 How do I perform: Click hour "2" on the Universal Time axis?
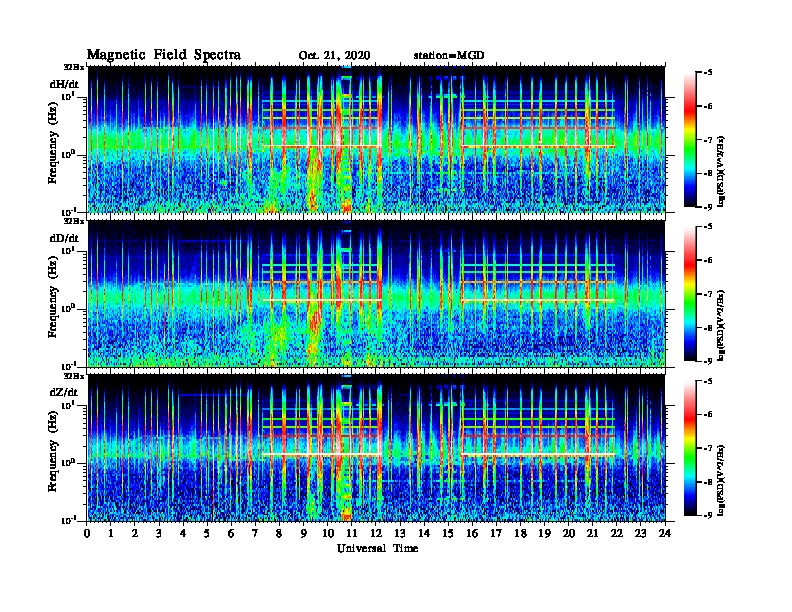135,533
